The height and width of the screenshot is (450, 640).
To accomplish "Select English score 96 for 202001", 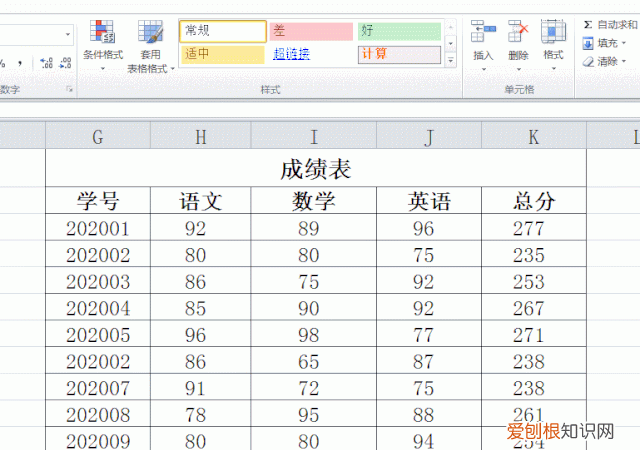I will [x=429, y=227].
